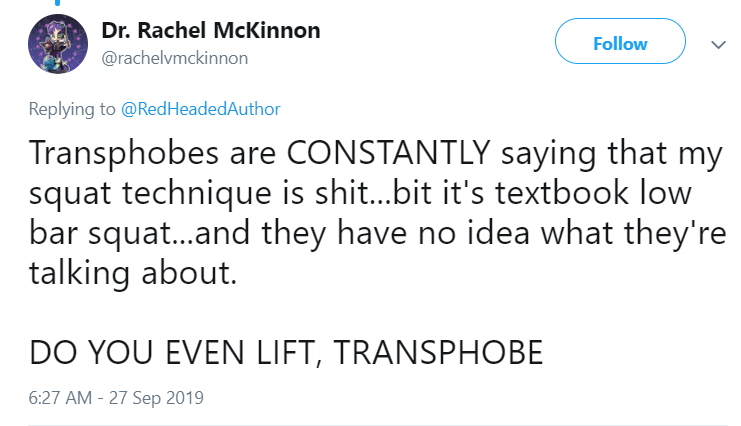741x426 pixels.
Task: Click the word Transphobes starting the tweet
Action: [x=124, y=154]
